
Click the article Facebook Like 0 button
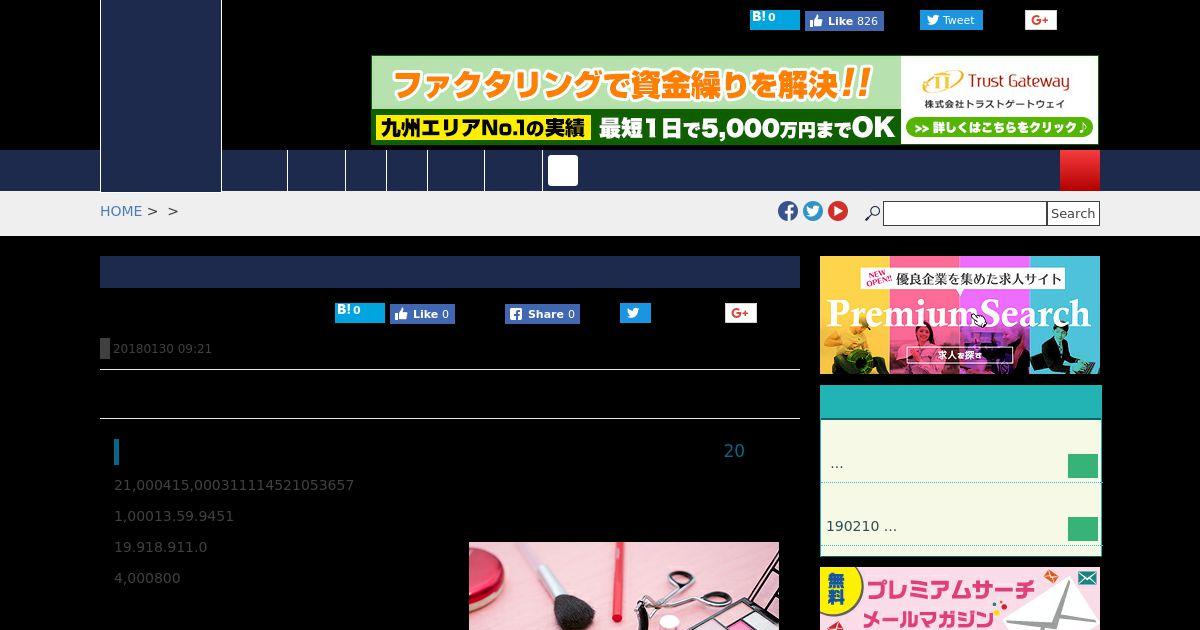[x=422, y=314]
